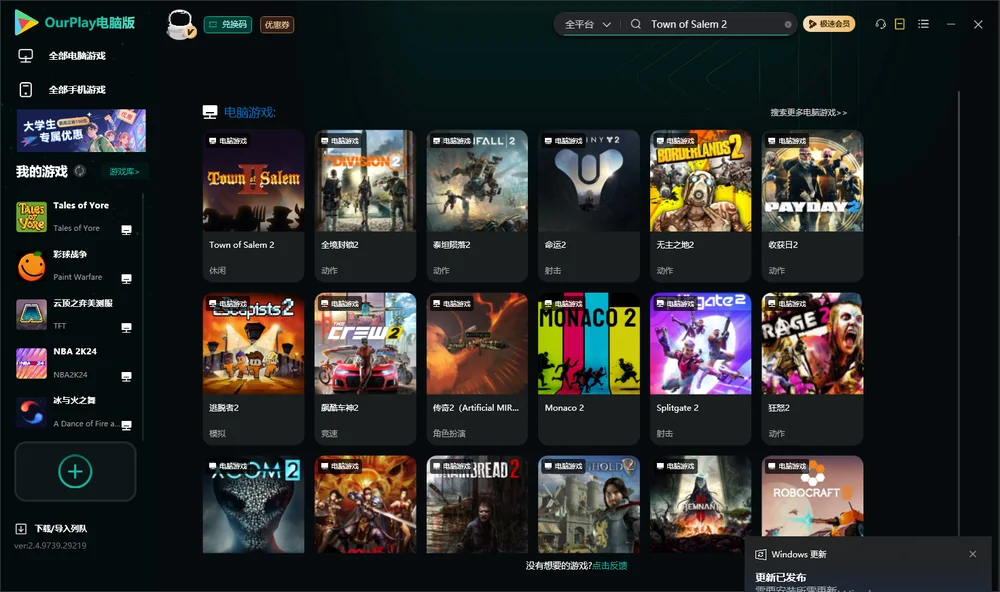Image resolution: width=1000 pixels, height=592 pixels.
Task: Click the PC icon on TFT row
Action: 126,327
